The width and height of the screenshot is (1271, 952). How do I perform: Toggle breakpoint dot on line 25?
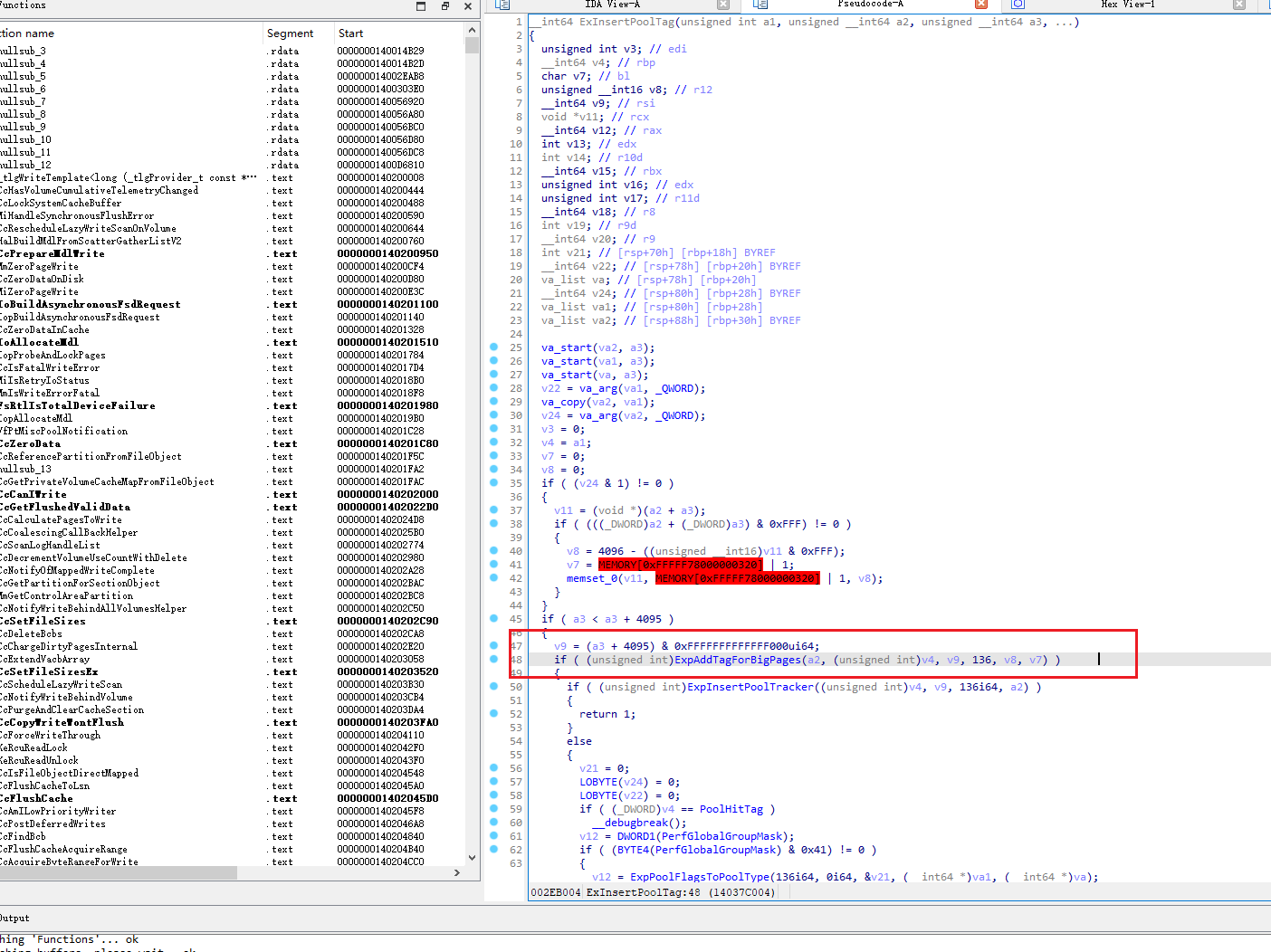(493, 347)
